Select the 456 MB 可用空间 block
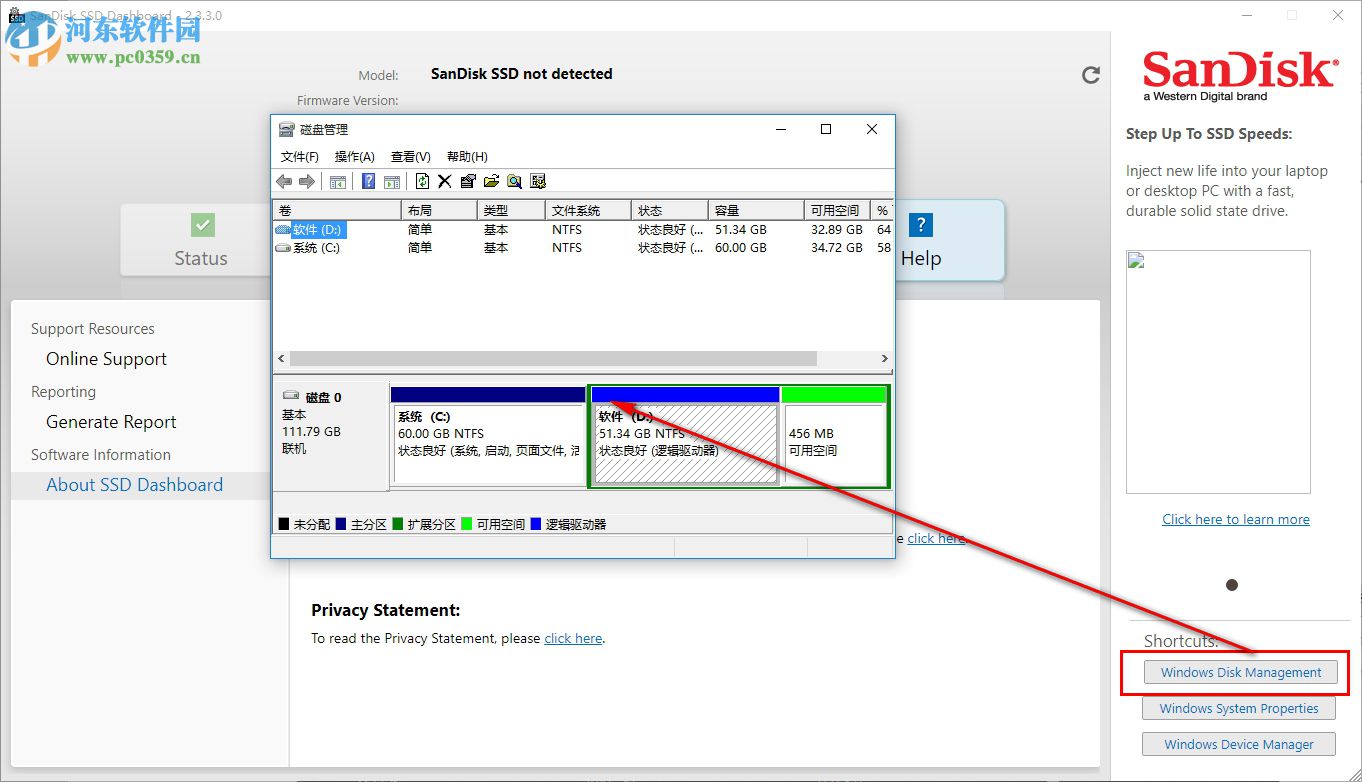Viewport: 1362px width, 782px height. tap(835, 436)
